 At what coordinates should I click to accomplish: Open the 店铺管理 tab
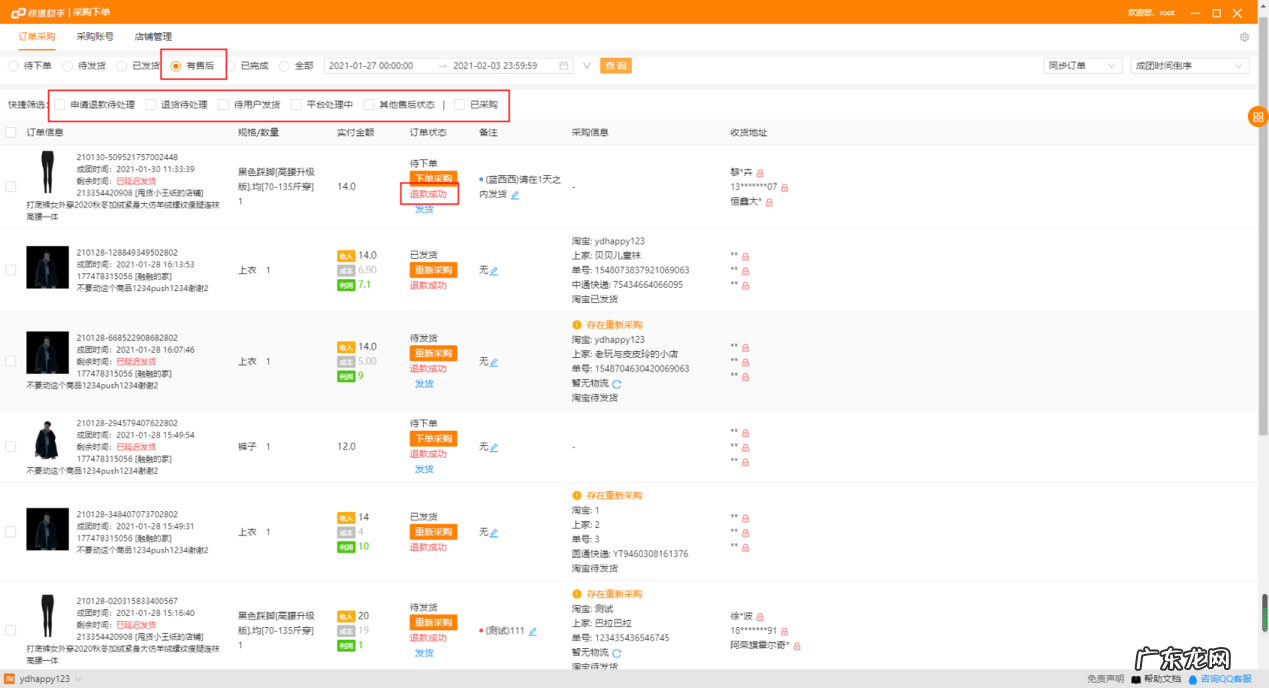pyautogui.click(x=153, y=37)
